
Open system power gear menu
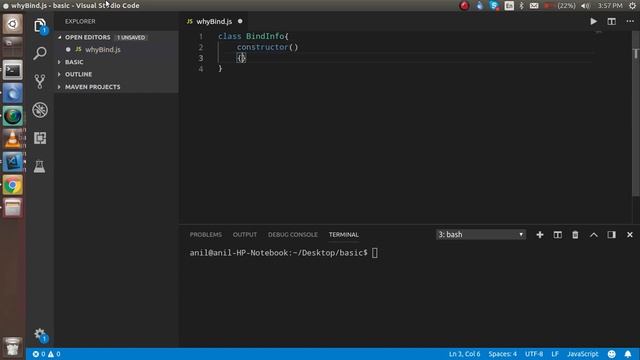click(x=632, y=6)
